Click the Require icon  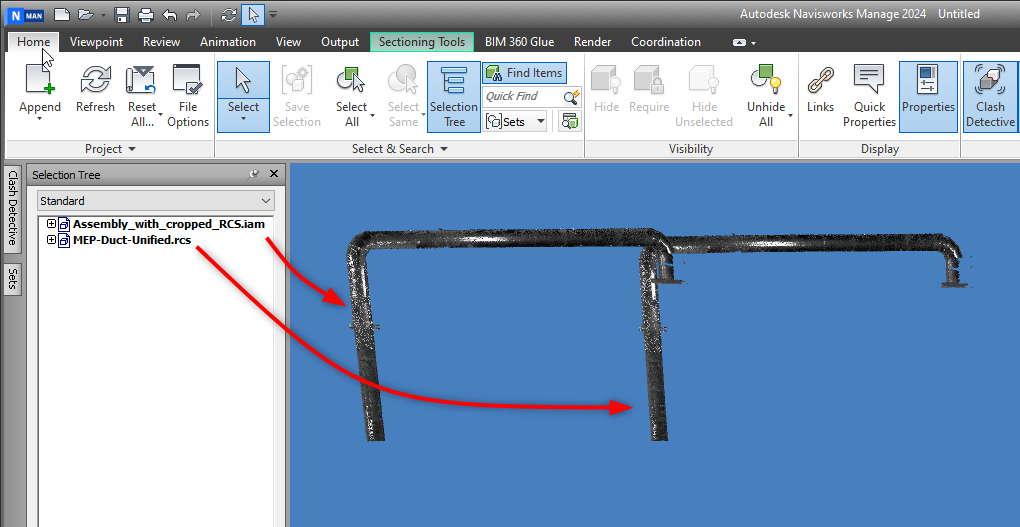pyautogui.click(x=649, y=80)
